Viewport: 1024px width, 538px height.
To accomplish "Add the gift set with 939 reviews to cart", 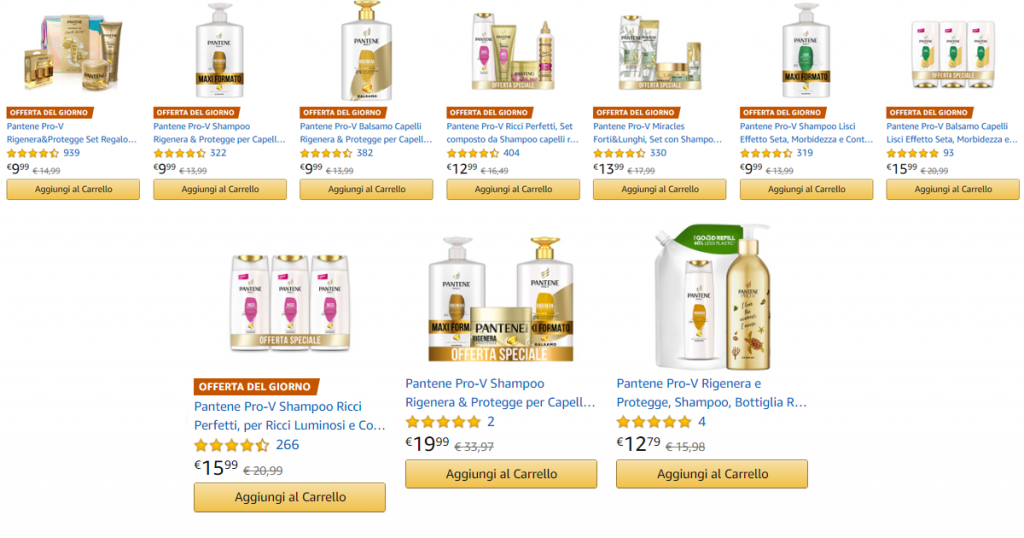I will (73, 189).
